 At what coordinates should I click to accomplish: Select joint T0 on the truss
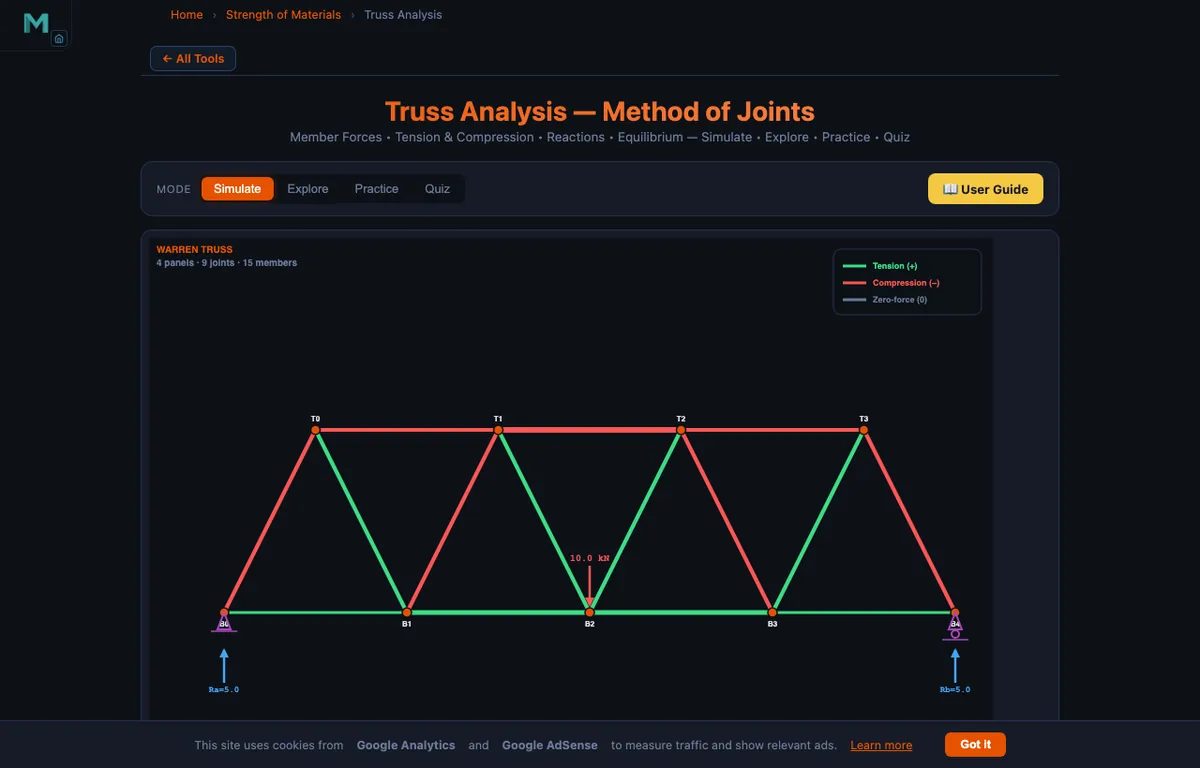(x=315, y=430)
